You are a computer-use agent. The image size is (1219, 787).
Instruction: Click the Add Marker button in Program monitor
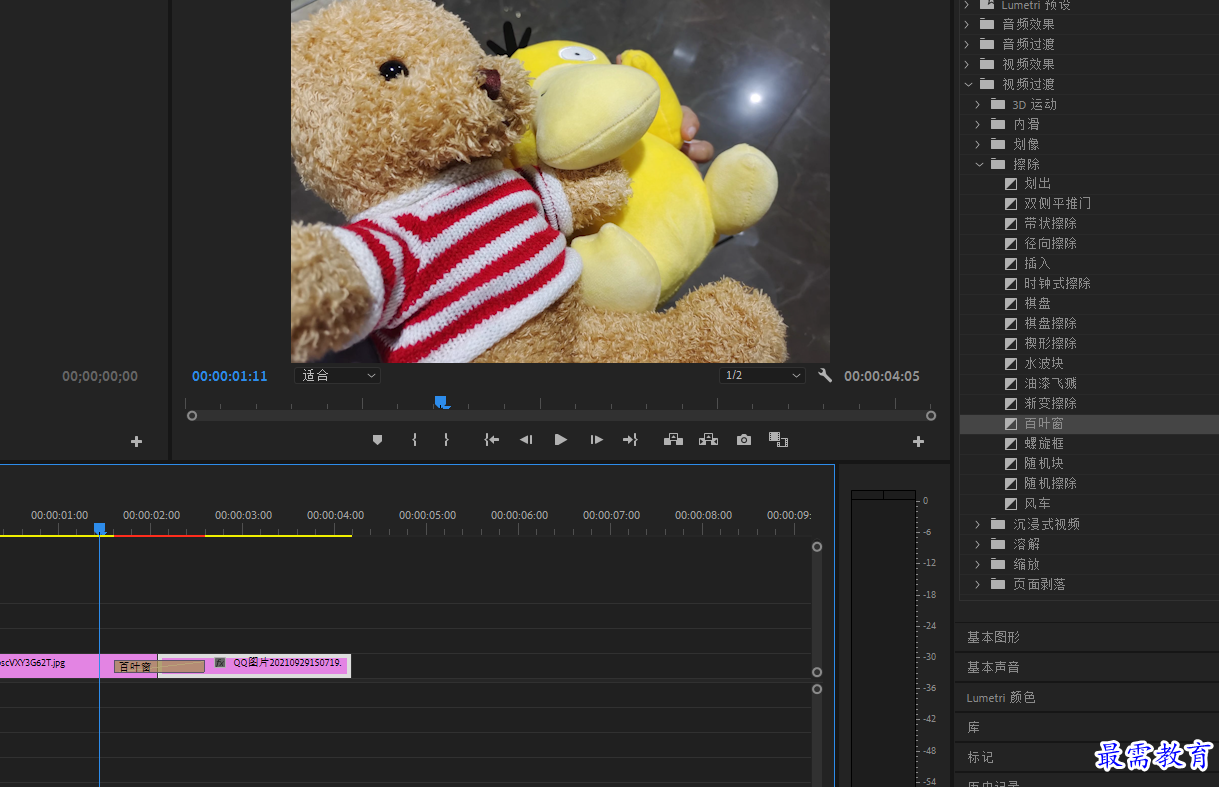pyautogui.click(x=377, y=440)
